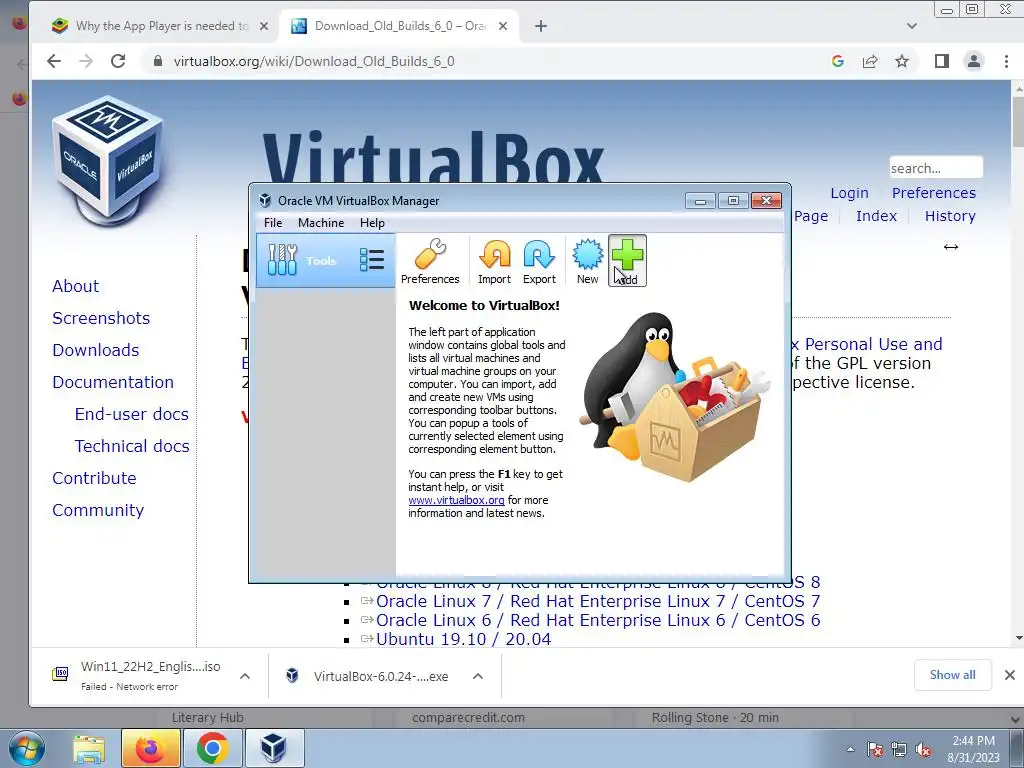
Task: Click the green Add machine icon
Action: click(x=627, y=261)
